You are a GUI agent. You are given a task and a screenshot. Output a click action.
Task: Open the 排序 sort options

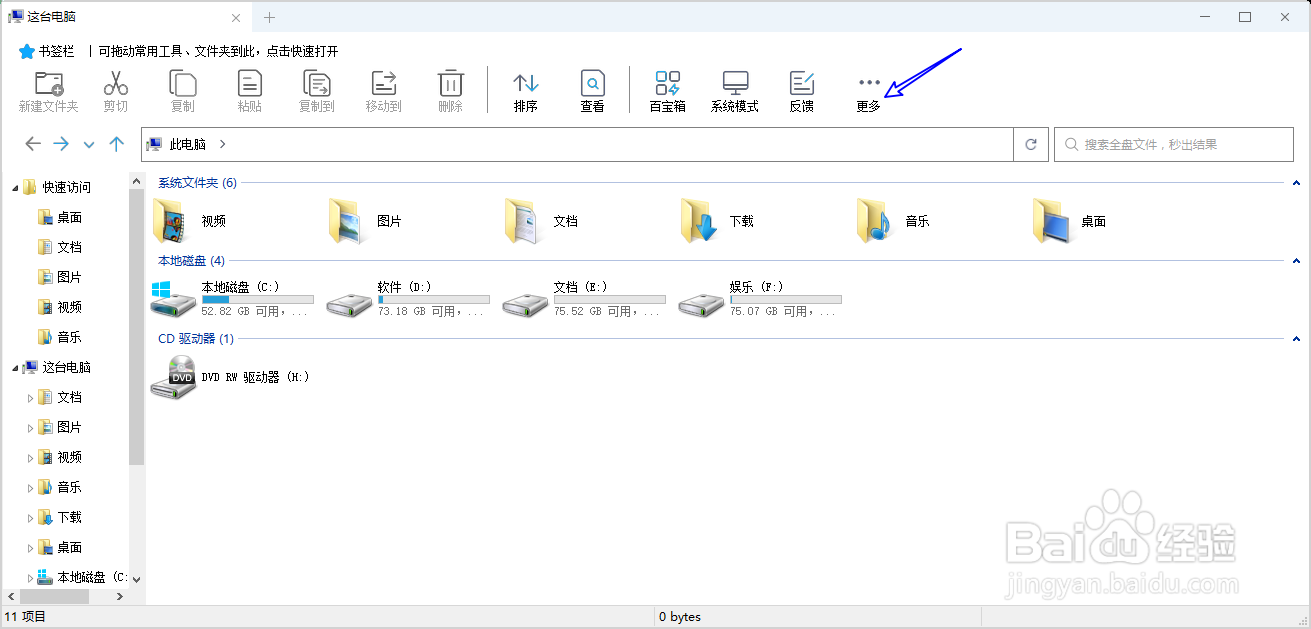pyautogui.click(x=525, y=91)
